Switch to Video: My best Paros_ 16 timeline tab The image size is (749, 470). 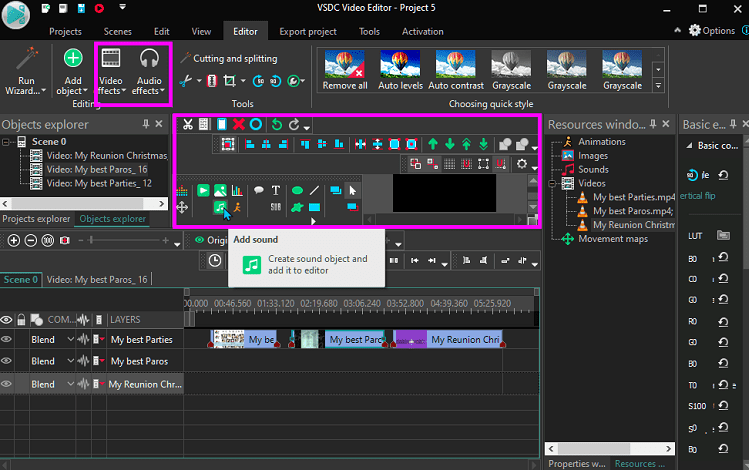click(x=97, y=279)
